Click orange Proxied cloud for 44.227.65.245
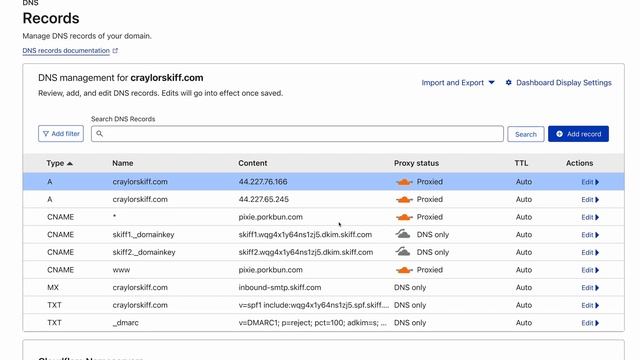This screenshot has width=640, height=360. [x=404, y=200]
